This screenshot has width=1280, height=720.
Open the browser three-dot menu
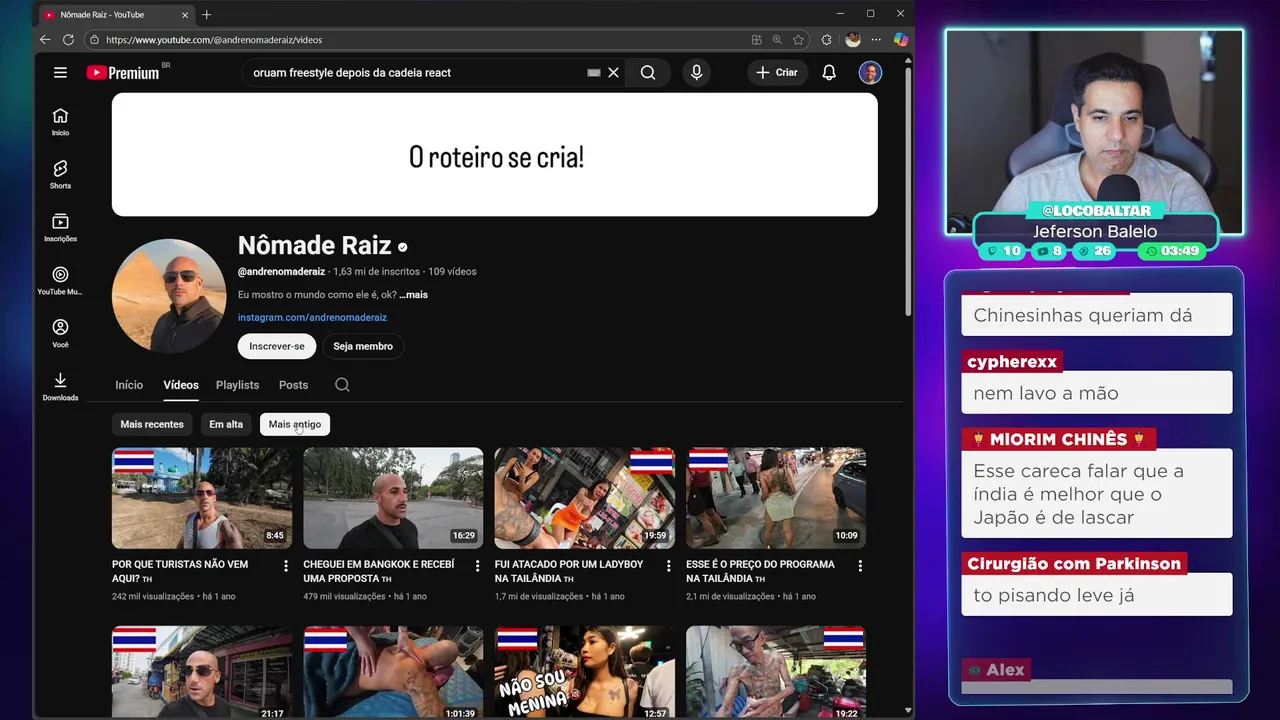(876, 40)
